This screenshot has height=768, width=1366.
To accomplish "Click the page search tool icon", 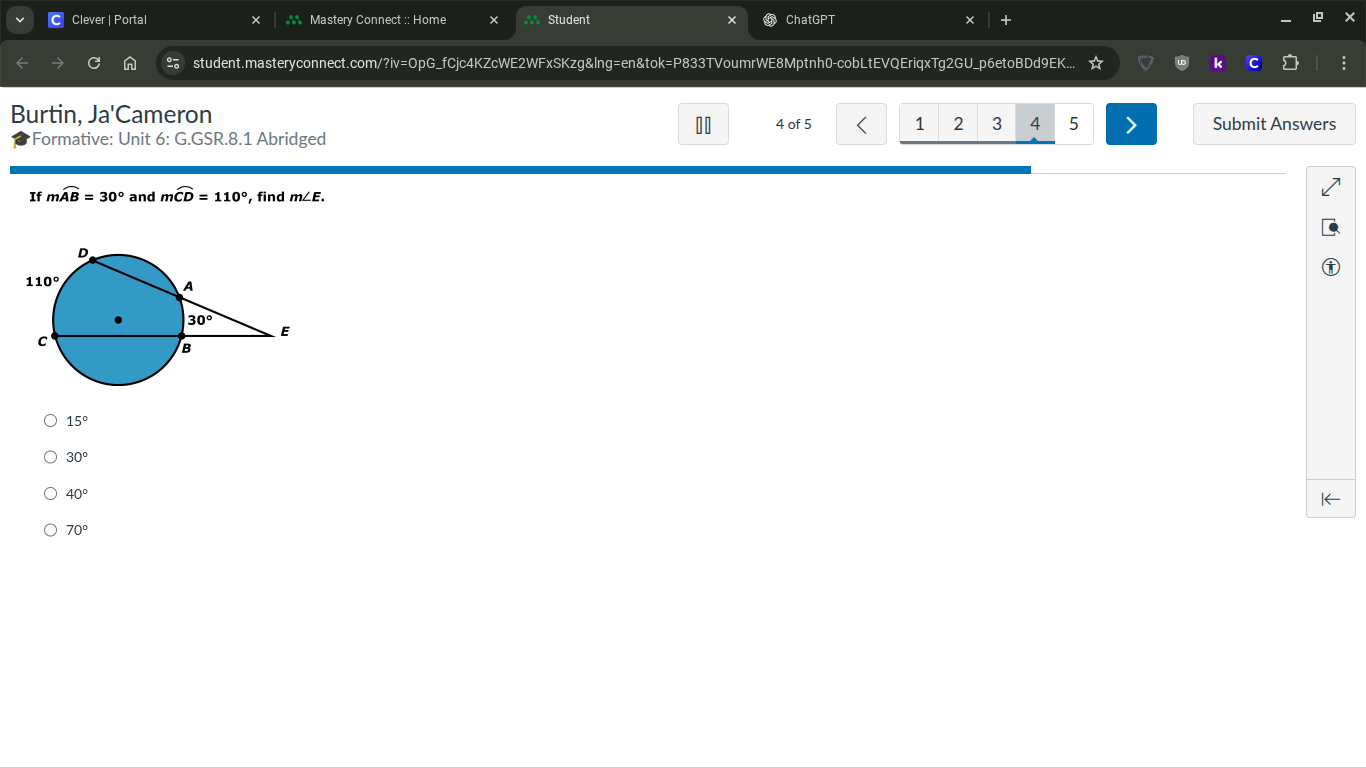I will pos(1331,228).
